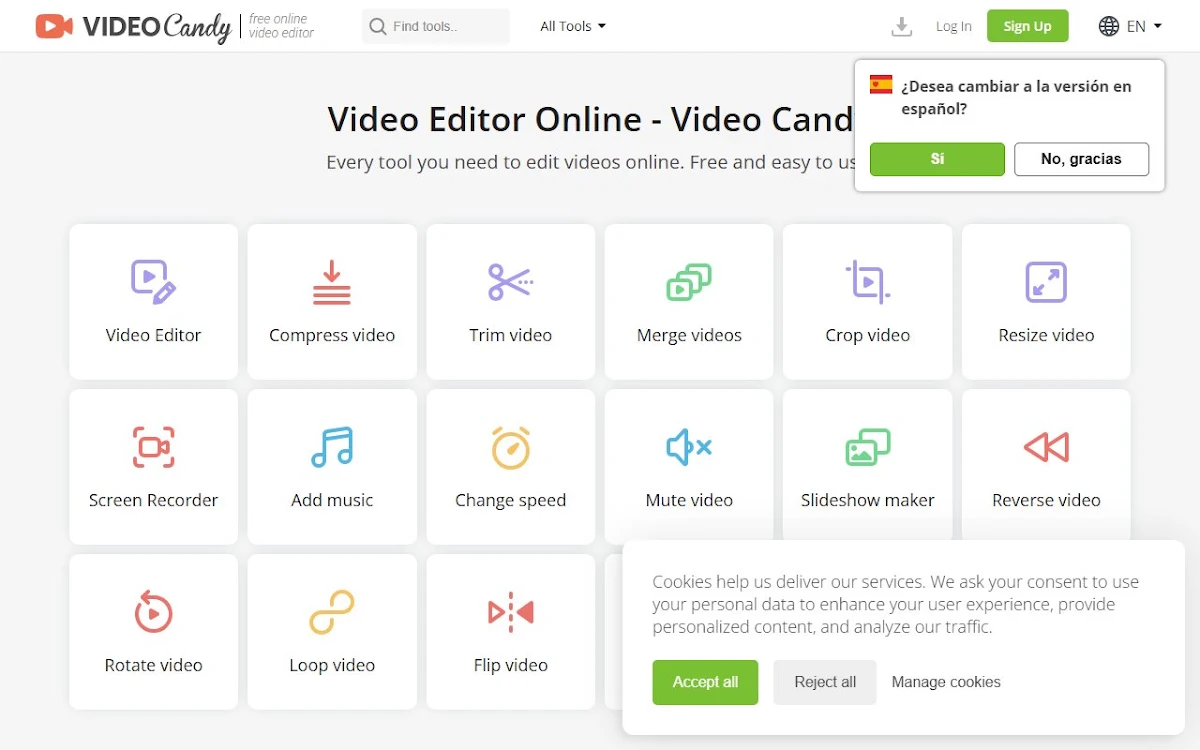Click the 'Video Editor' label text
This screenshot has height=750, width=1200.
pyautogui.click(x=153, y=335)
